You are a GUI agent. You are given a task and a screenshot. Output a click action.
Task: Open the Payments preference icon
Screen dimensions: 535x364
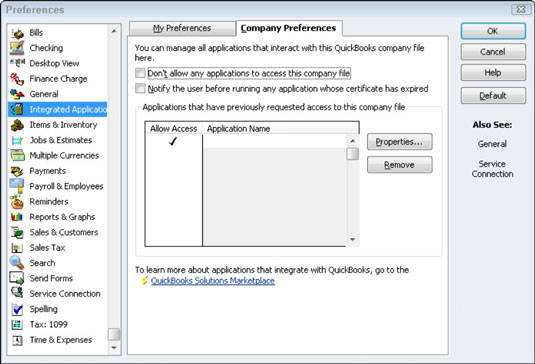pyautogui.click(x=17, y=171)
